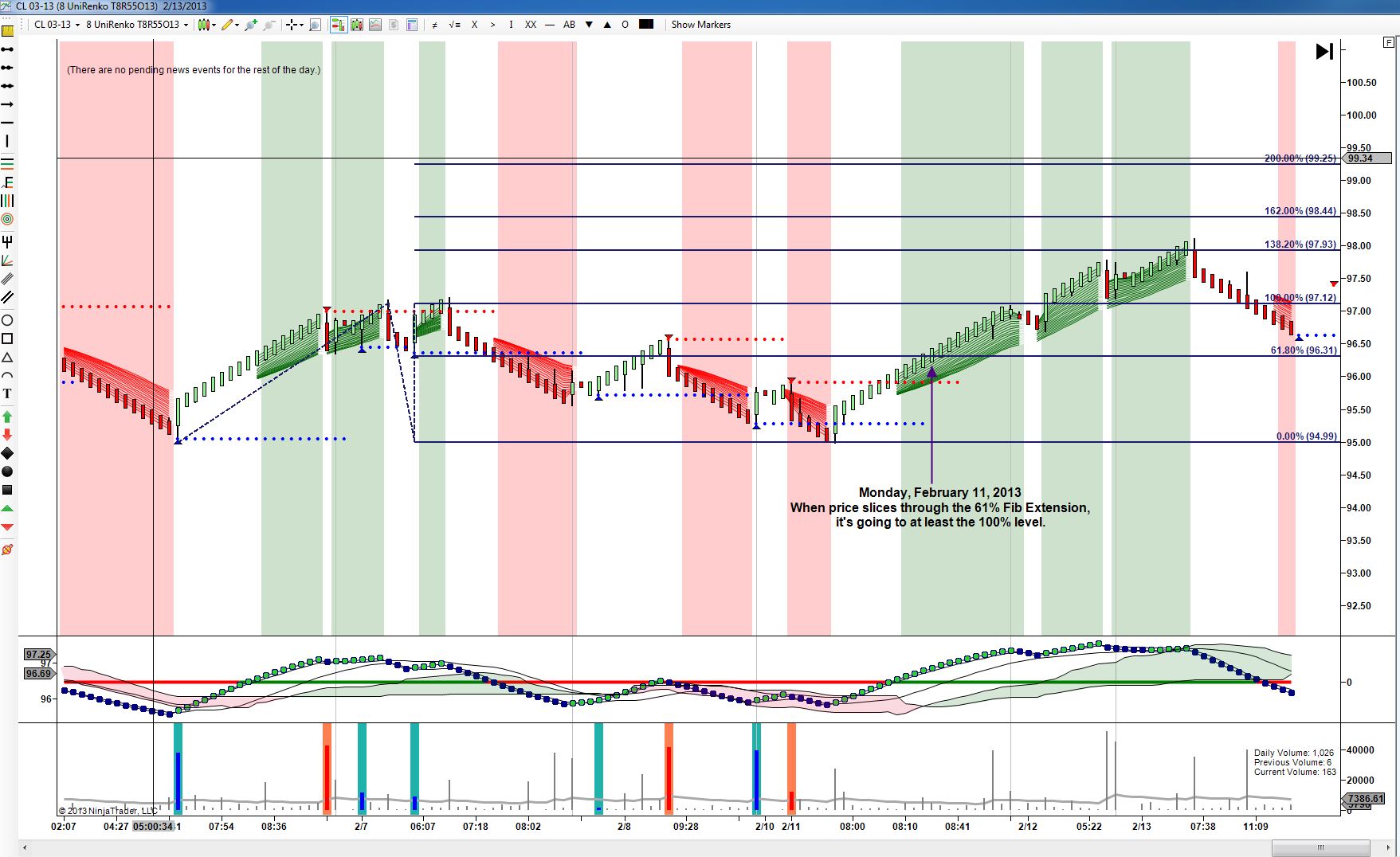Click the greater-than symbol toolbar button

[x=492, y=25]
